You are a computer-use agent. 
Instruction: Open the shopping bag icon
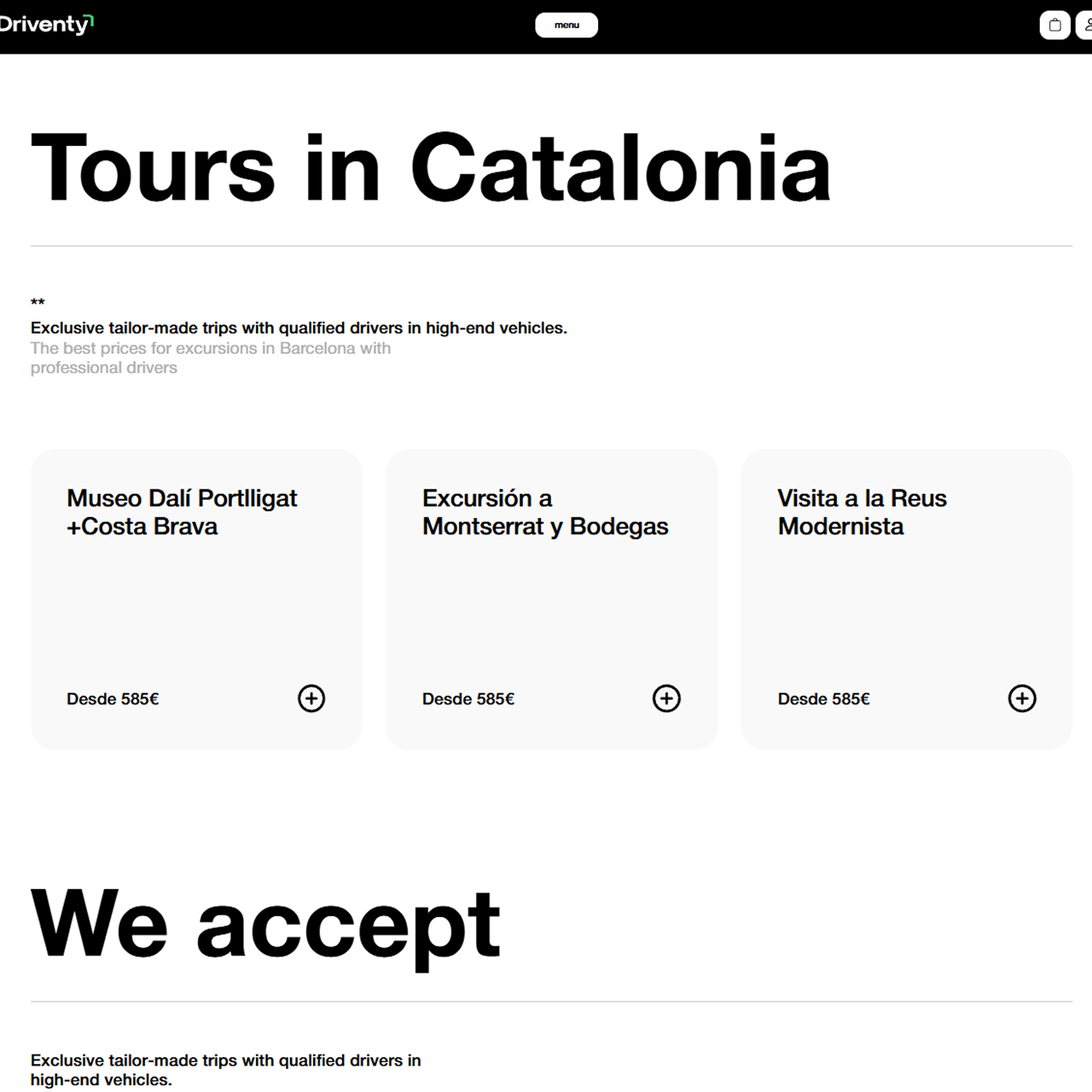[1054, 25]
